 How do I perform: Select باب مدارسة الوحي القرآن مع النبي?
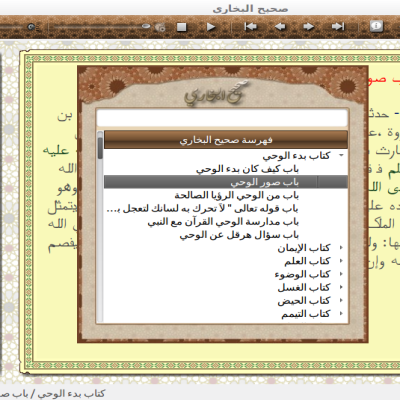(x=223, y=222)
